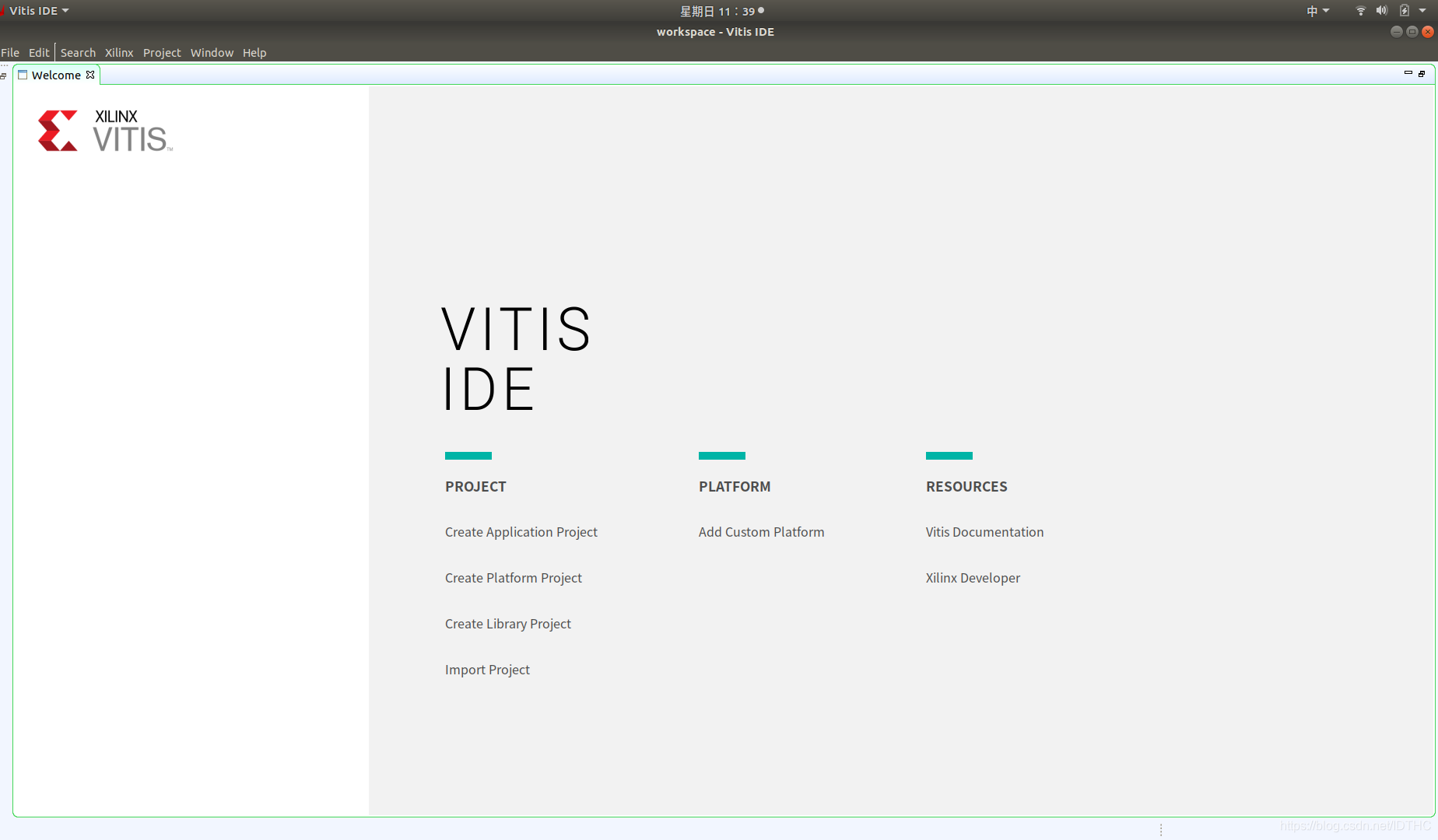This screenshot has height=840, width=1438.
Task: Open the system menu arrow in top-right
Action: 1422,11
